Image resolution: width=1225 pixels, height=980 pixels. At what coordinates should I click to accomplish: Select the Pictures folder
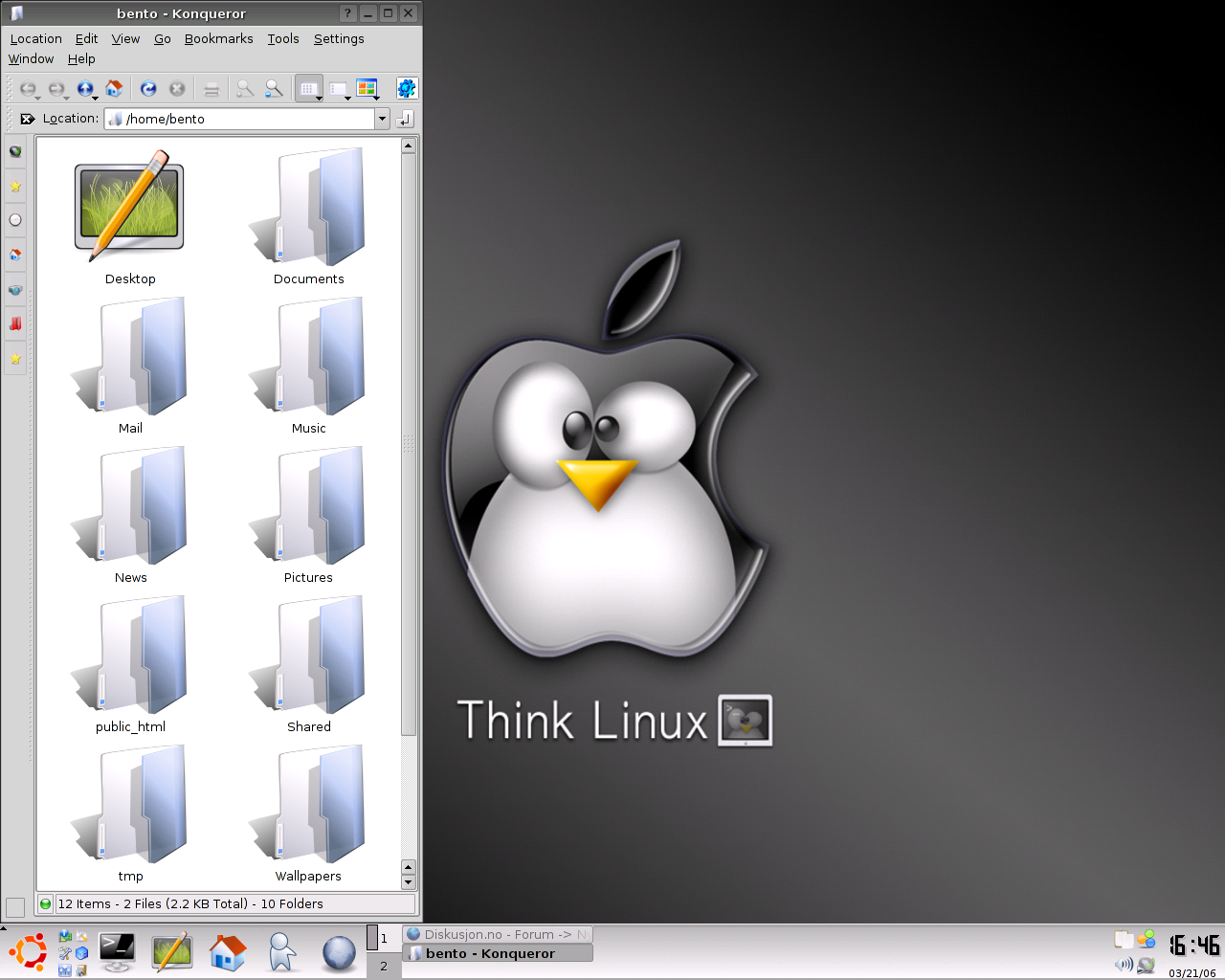(308, 516)
